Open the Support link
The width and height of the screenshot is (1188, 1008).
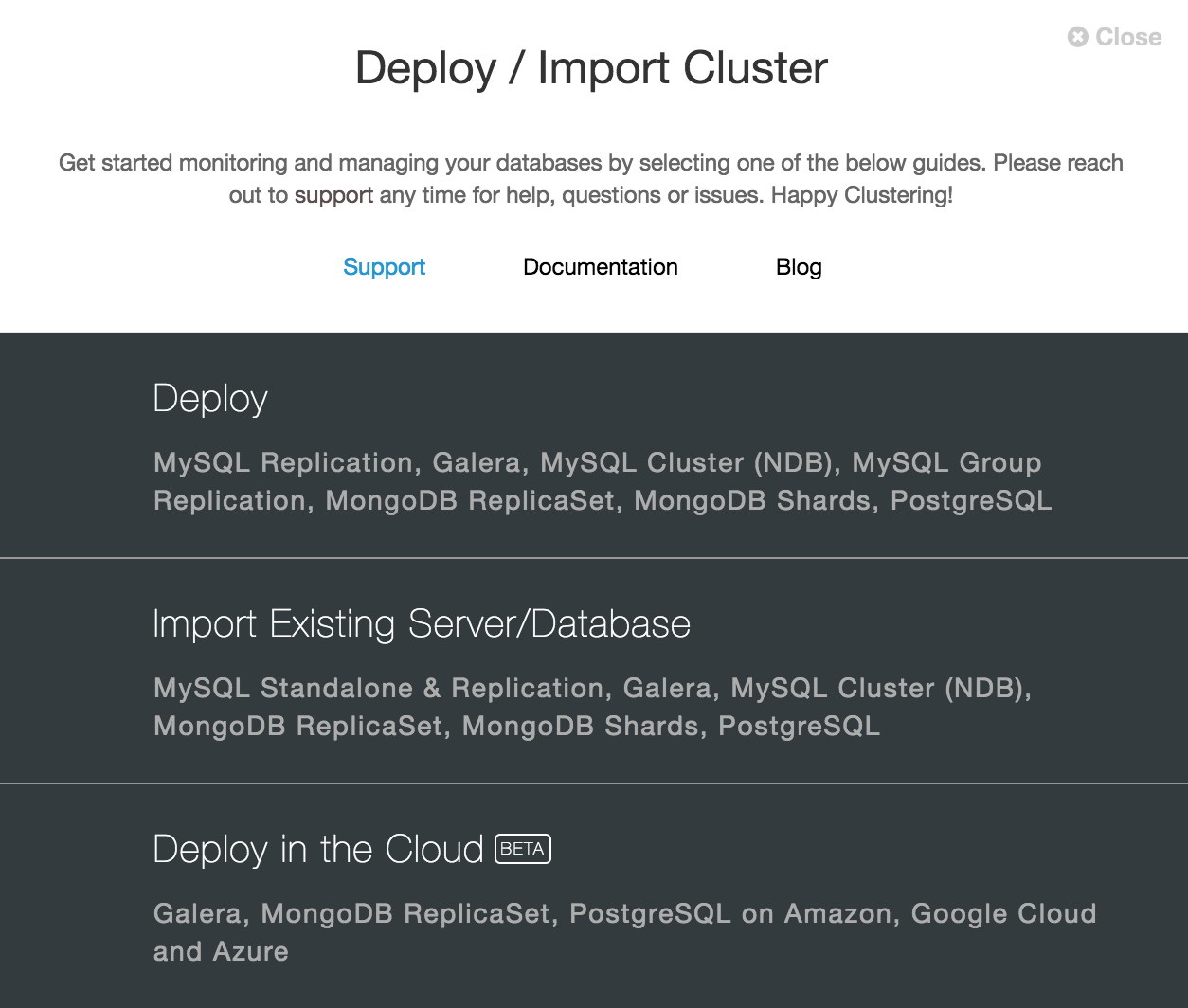point(384,267)
